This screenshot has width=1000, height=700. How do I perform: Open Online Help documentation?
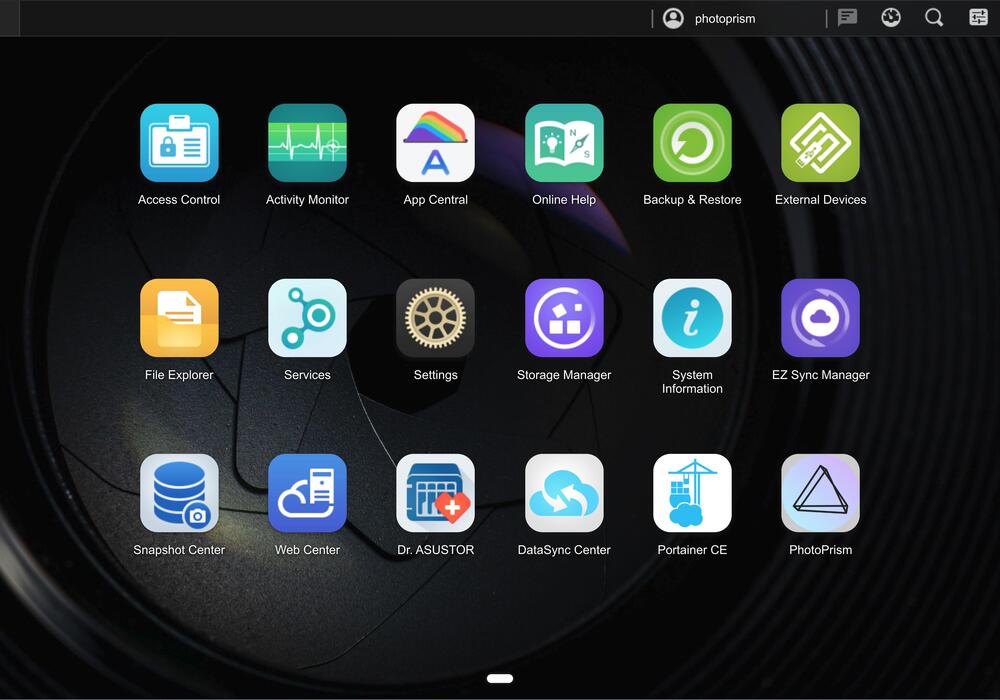(x=563, y=142)
